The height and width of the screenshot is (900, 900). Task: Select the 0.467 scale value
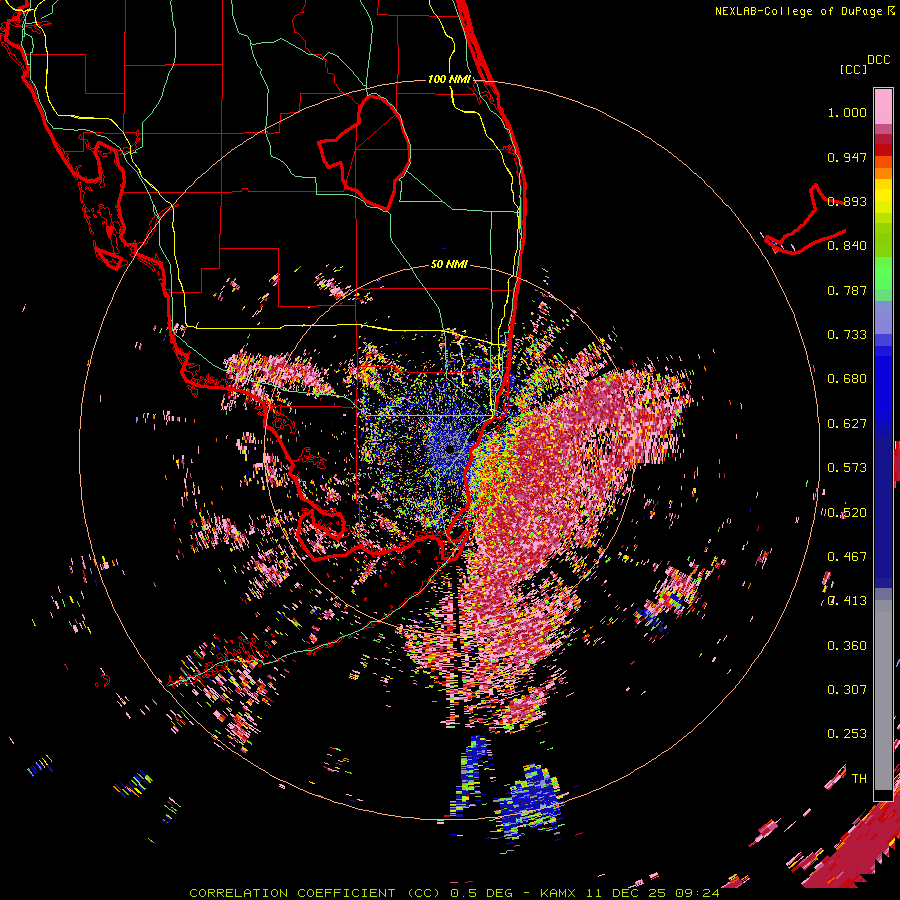click(847, 557)
